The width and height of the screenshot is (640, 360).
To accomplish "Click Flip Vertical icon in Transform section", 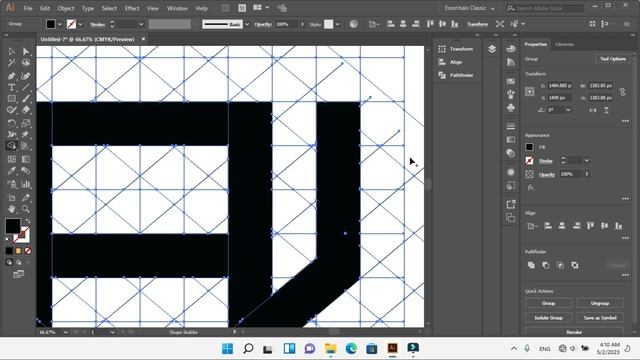I will pyautogui.click(x=606, y=110).
